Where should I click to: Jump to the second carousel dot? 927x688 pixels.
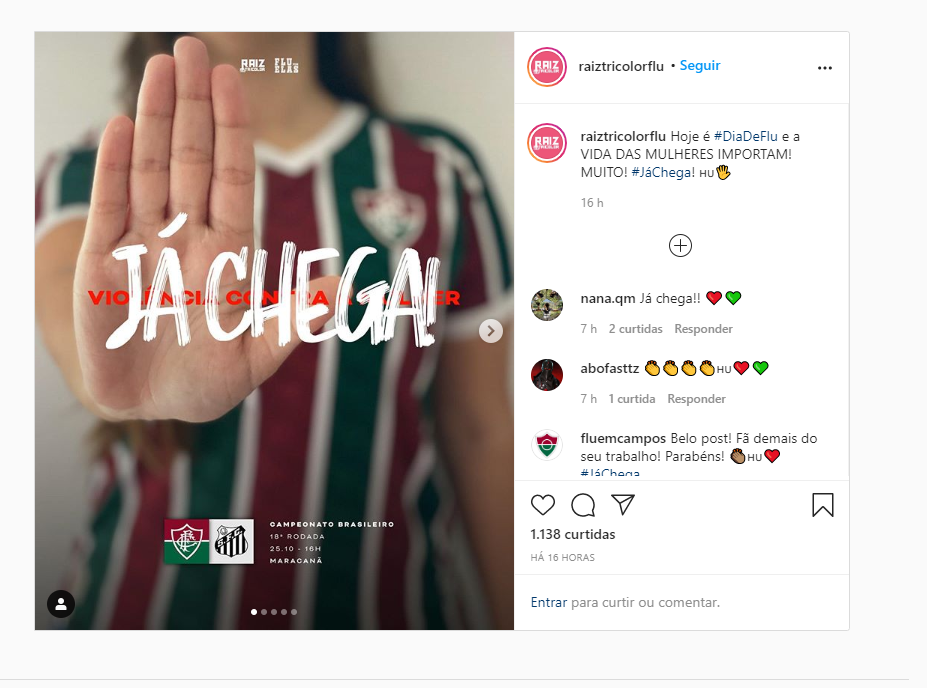click(264, 612)
